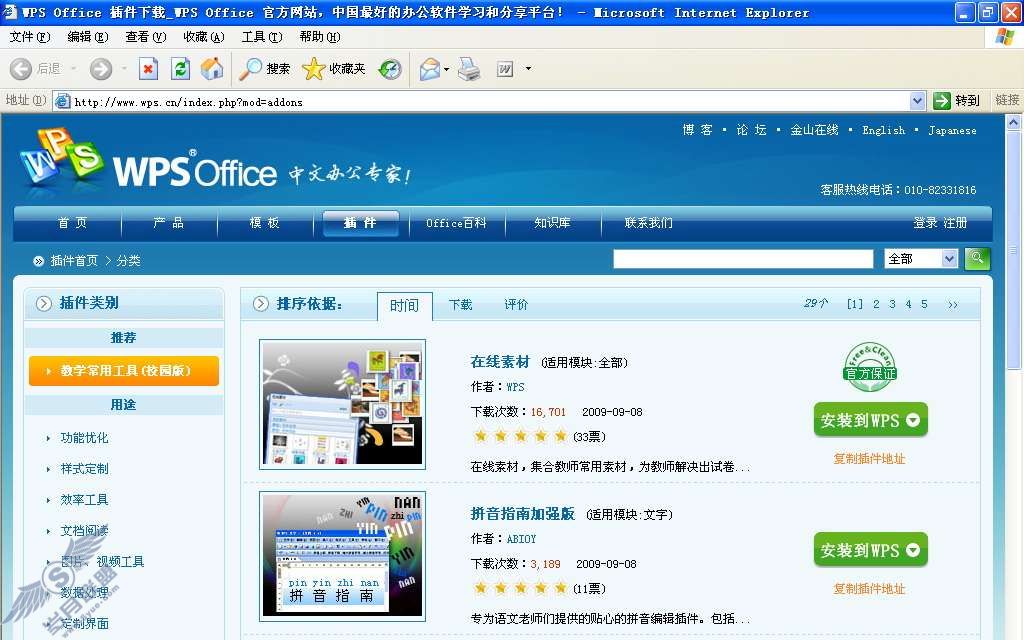Go to 首页 navigation tab

(x=72, y=223)
